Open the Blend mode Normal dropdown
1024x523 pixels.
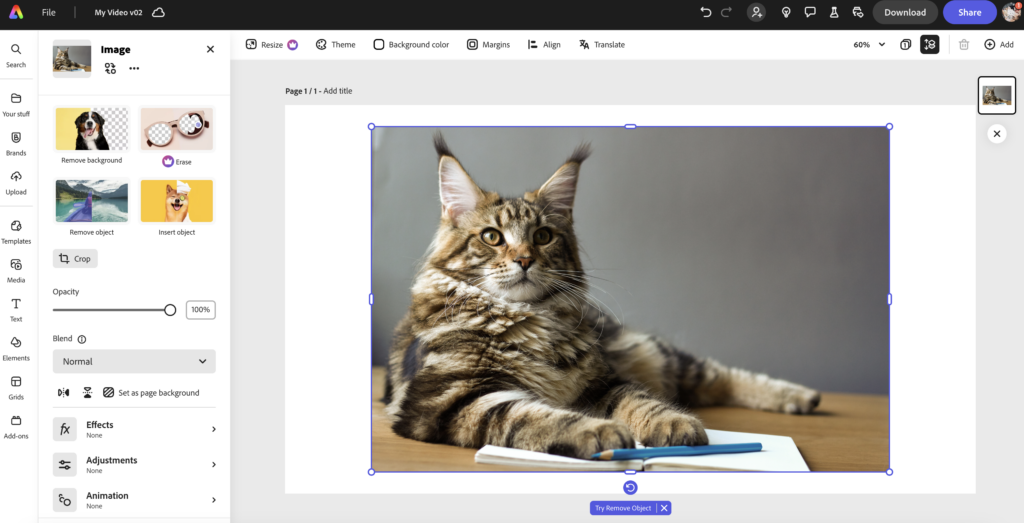coord(134,361)
